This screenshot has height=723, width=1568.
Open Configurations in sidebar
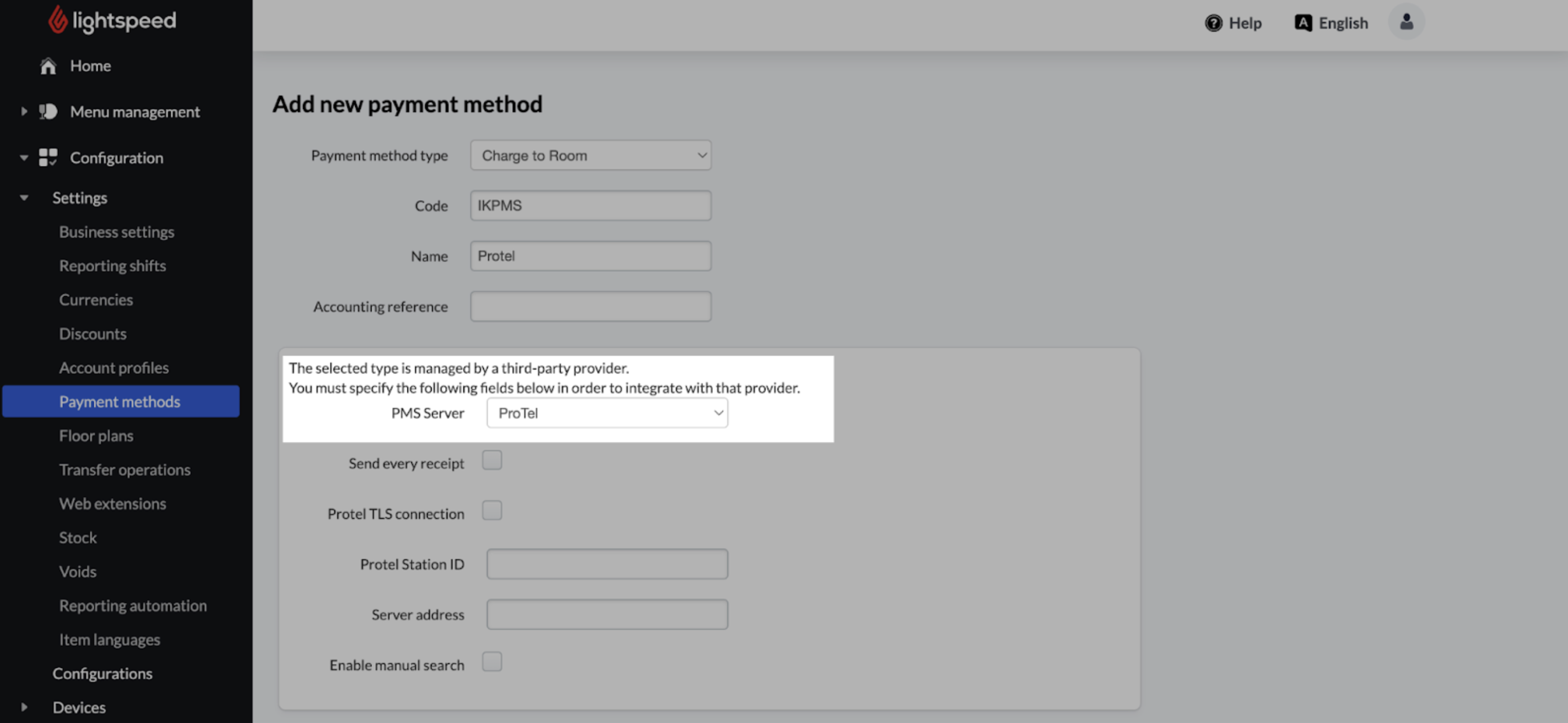pos(102,673)
